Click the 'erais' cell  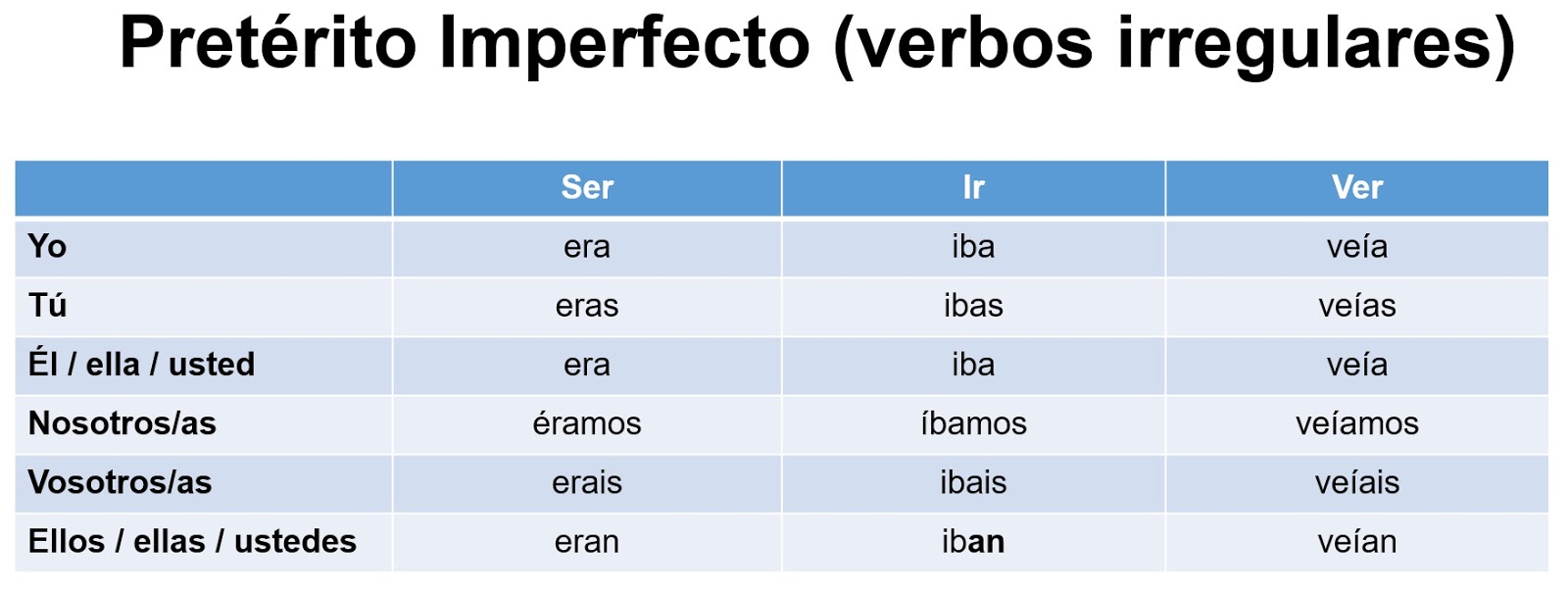pyautogui.click(x=587, y=482)
